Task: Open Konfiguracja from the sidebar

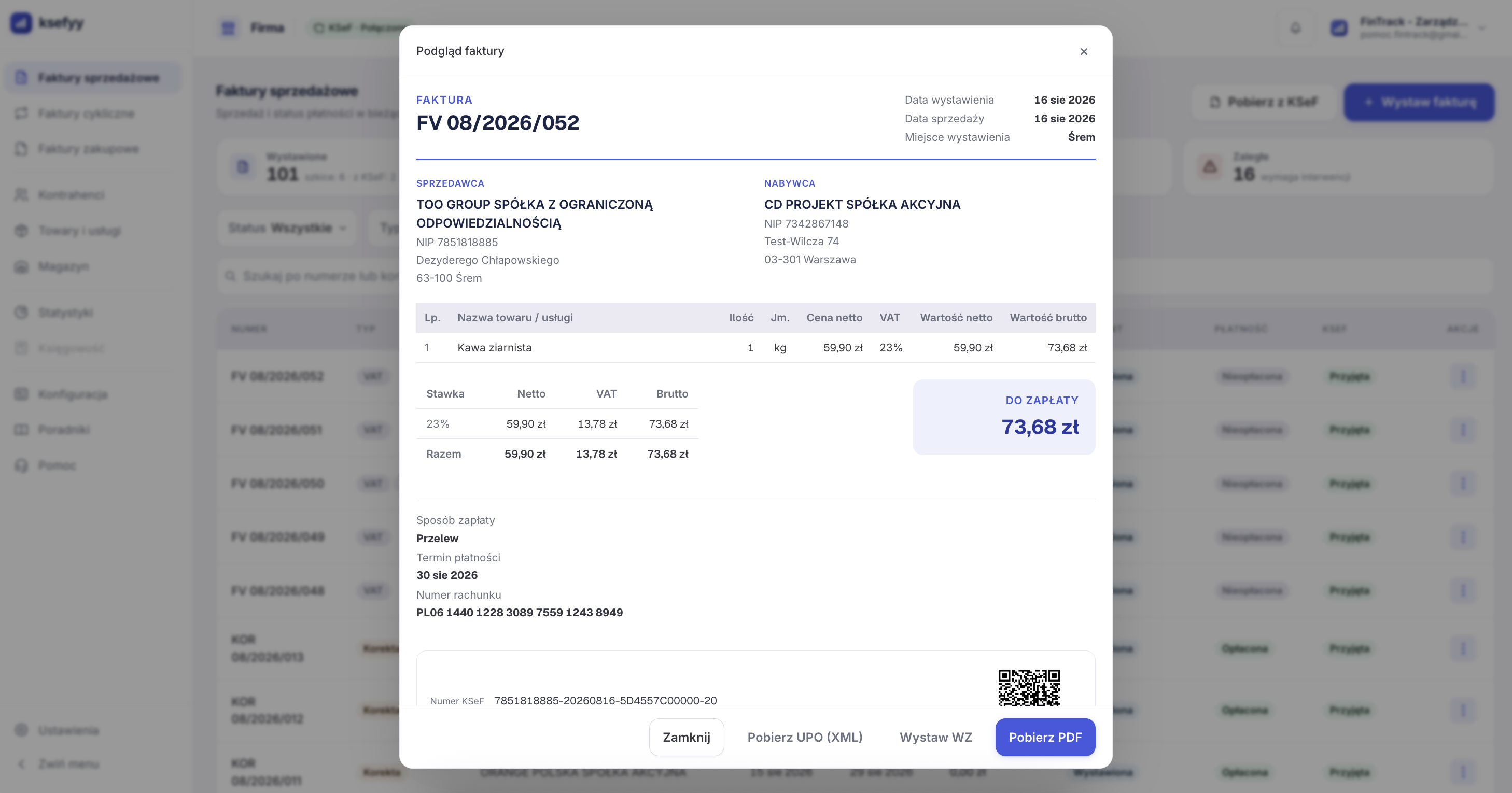Action: 93,394
